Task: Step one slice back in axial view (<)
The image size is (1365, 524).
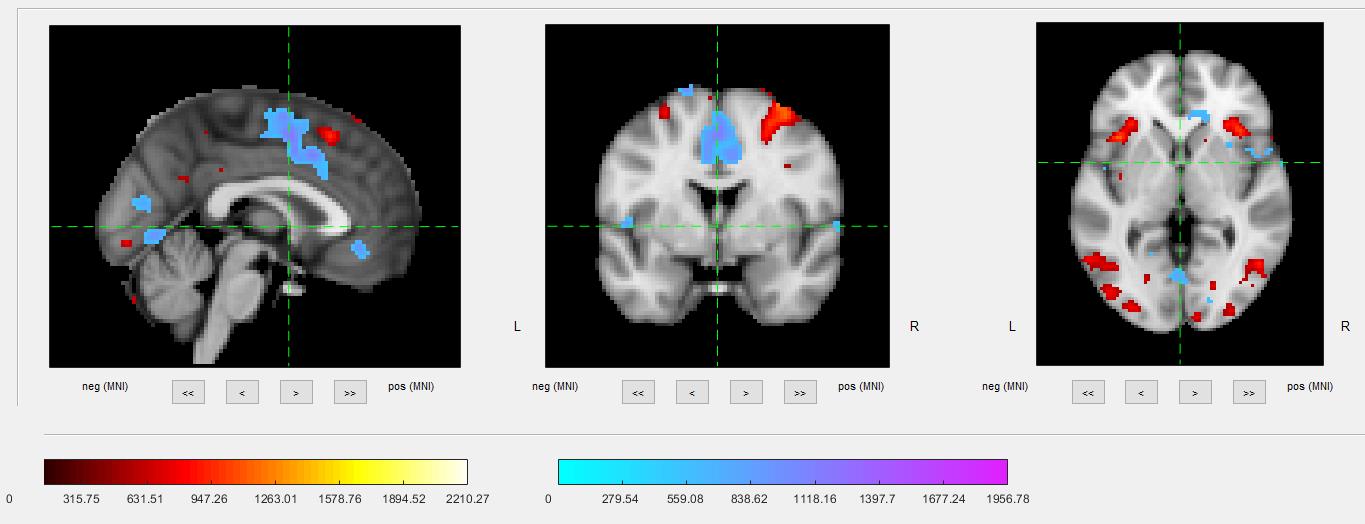Action: (x=1142, y=392)
